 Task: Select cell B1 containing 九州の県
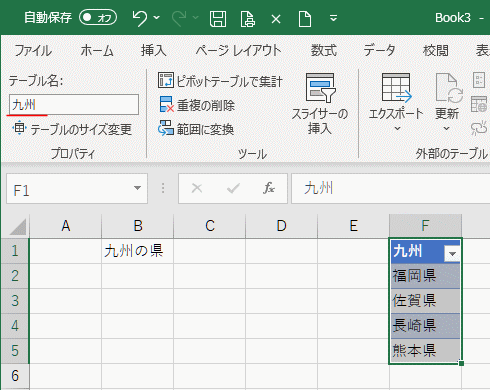tap(137, 251)
